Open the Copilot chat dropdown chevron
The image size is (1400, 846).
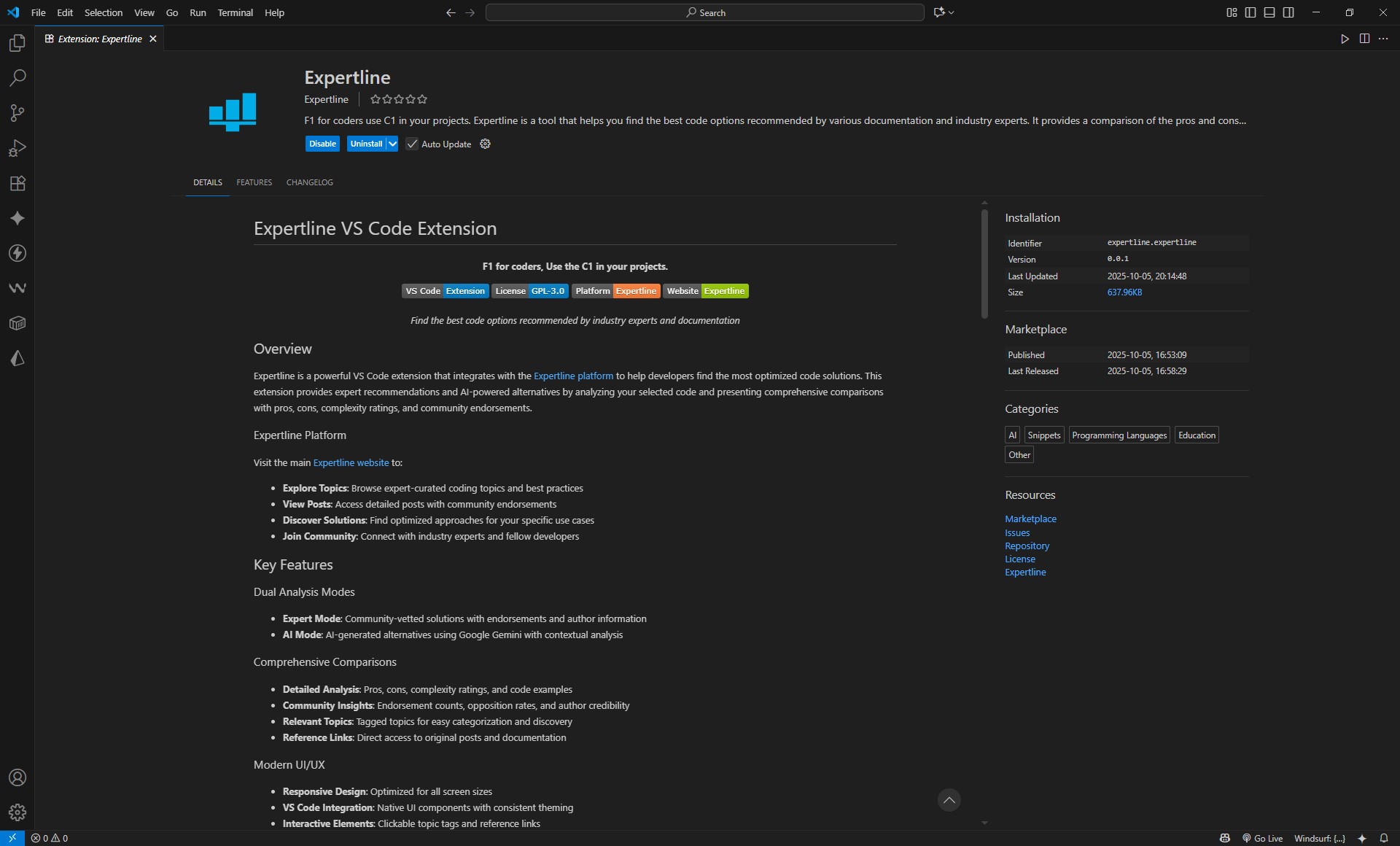tap(952, 12)
